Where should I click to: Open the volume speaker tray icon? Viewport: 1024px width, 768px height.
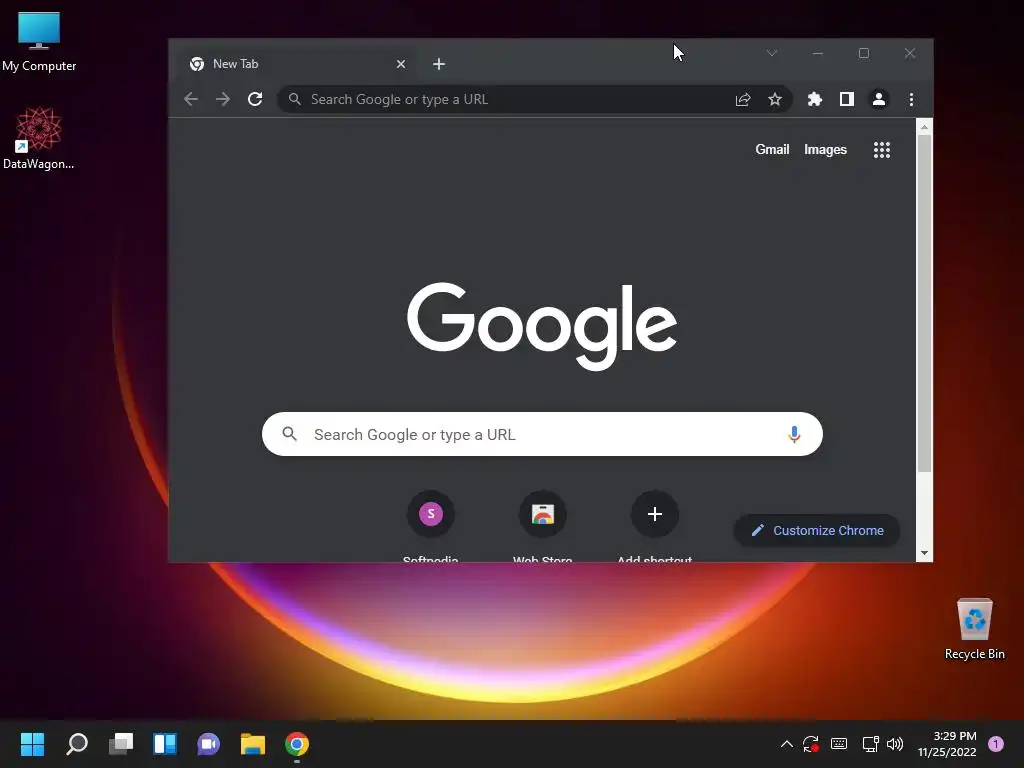click(x=895, y=744)
